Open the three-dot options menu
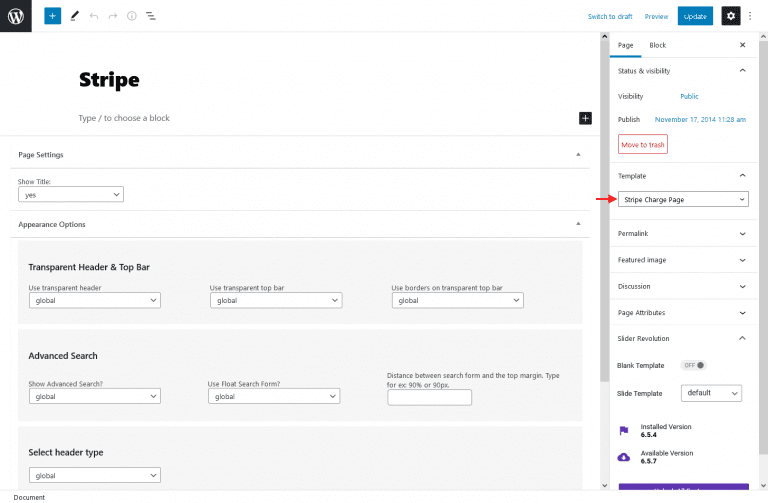This screenshot has width=768, height=503. (x=750, y=16)
